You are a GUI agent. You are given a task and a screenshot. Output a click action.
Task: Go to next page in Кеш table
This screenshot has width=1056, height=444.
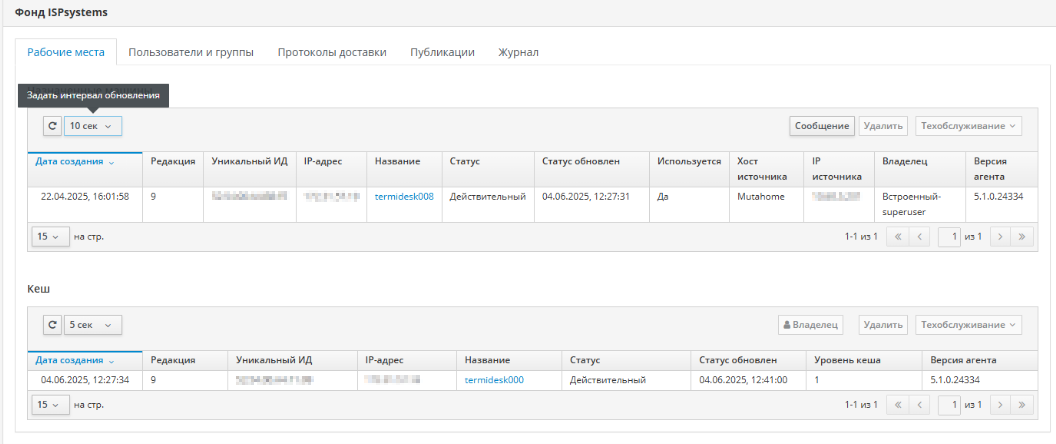pos(997,405)
